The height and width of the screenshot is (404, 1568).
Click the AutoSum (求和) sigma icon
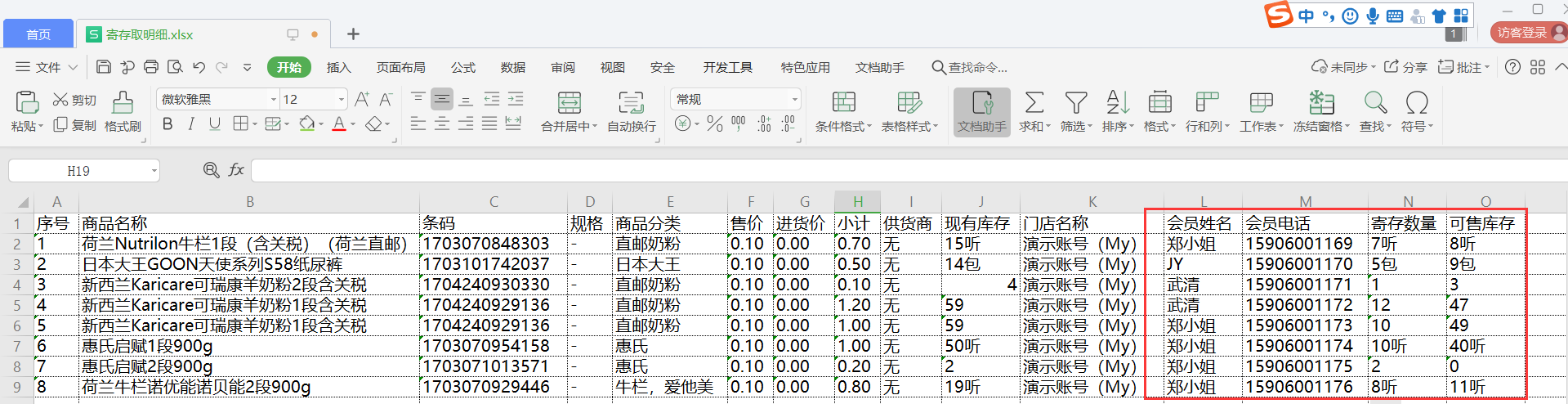click(1034, 102)
